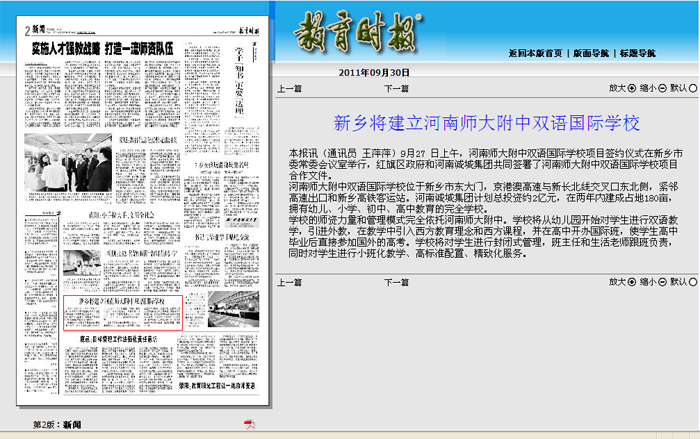Click 上一篇 link above the article title
Viewport: 700px width, 439px height.
tap(290, 89)
